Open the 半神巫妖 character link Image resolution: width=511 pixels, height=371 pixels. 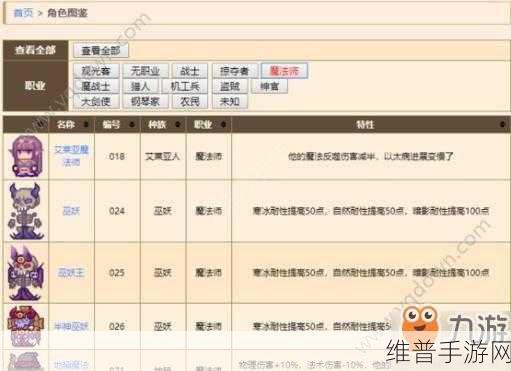71,326
